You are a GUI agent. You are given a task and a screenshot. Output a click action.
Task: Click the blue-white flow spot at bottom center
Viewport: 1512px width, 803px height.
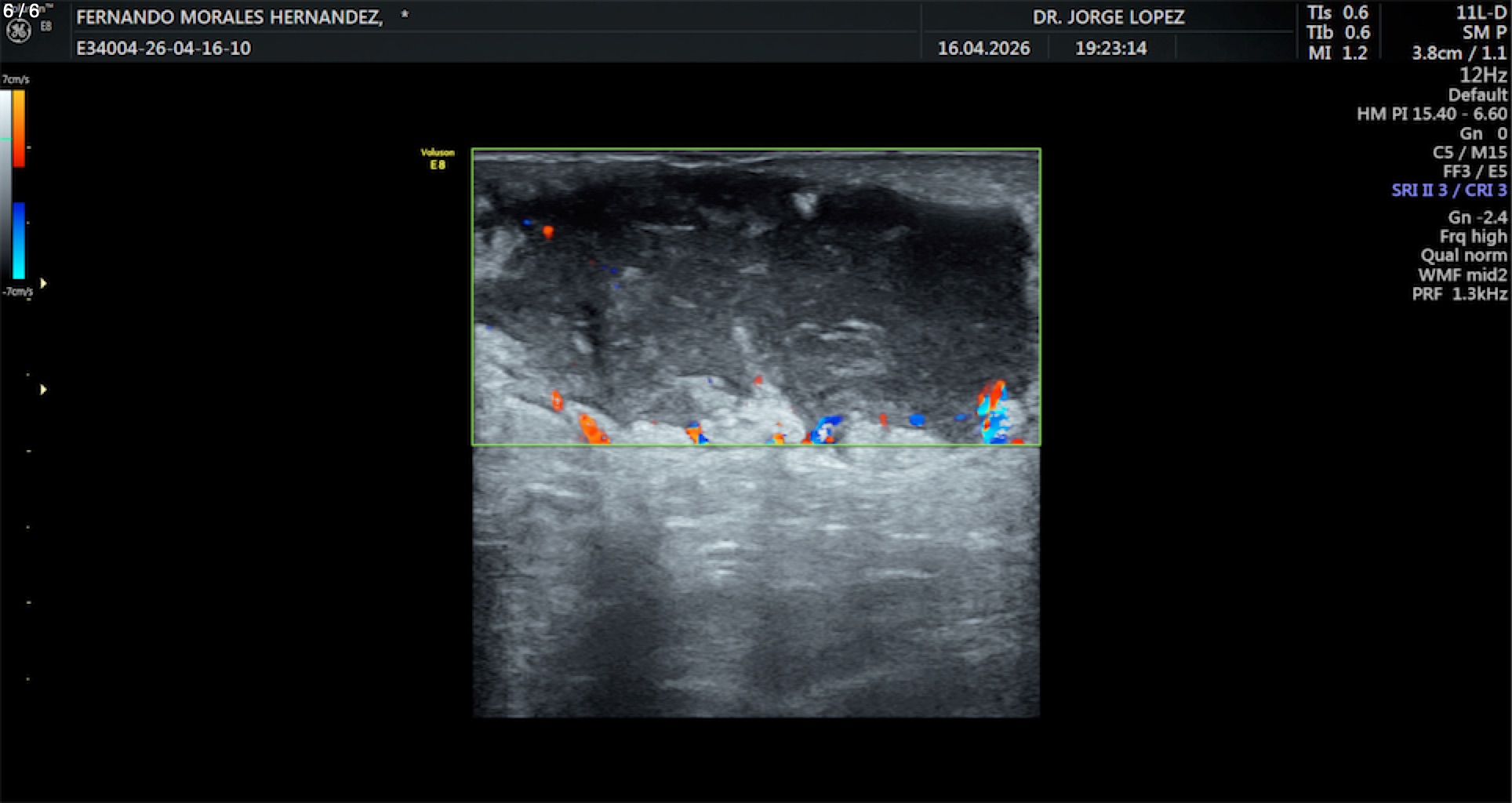click(x=826, y=429)
